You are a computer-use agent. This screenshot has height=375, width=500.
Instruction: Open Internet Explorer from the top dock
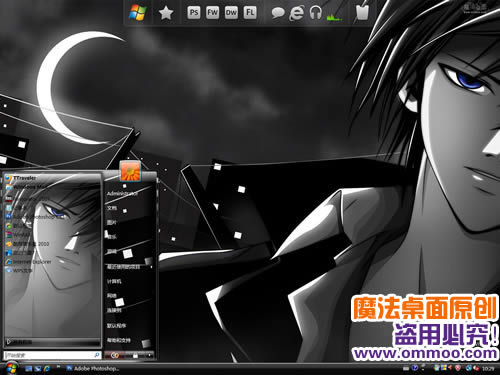click(296, 13)
